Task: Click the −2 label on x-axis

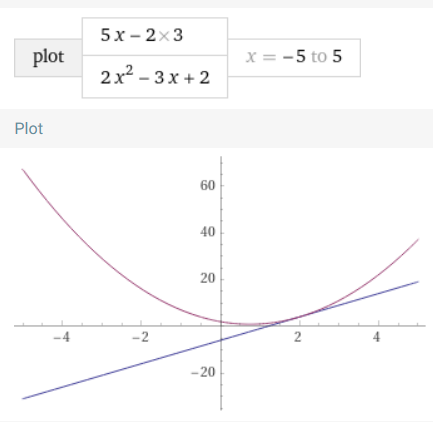Action: pos(141,337)
